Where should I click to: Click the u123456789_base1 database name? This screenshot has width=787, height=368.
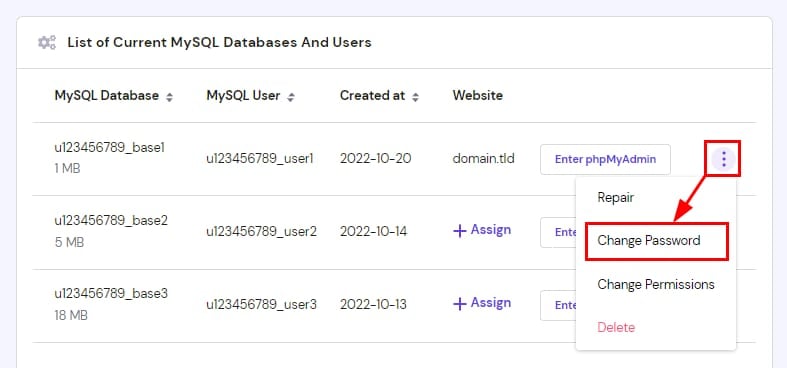[x=109, y=148]
